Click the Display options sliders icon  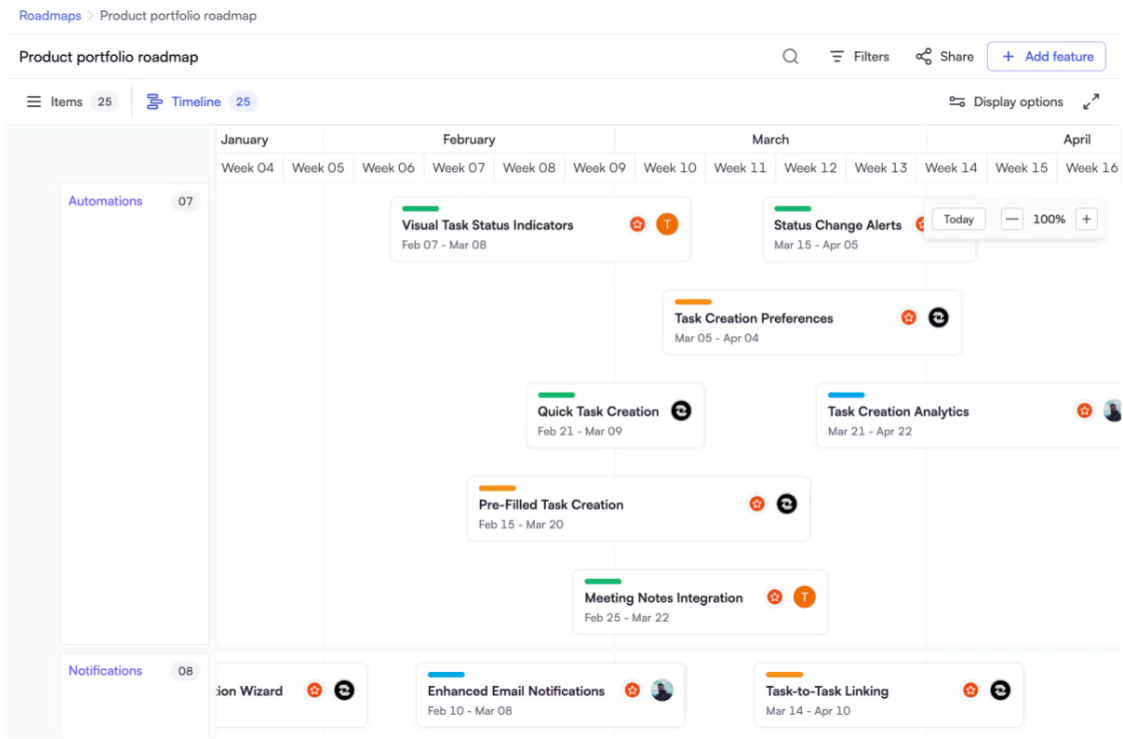(x=957, y=102)
